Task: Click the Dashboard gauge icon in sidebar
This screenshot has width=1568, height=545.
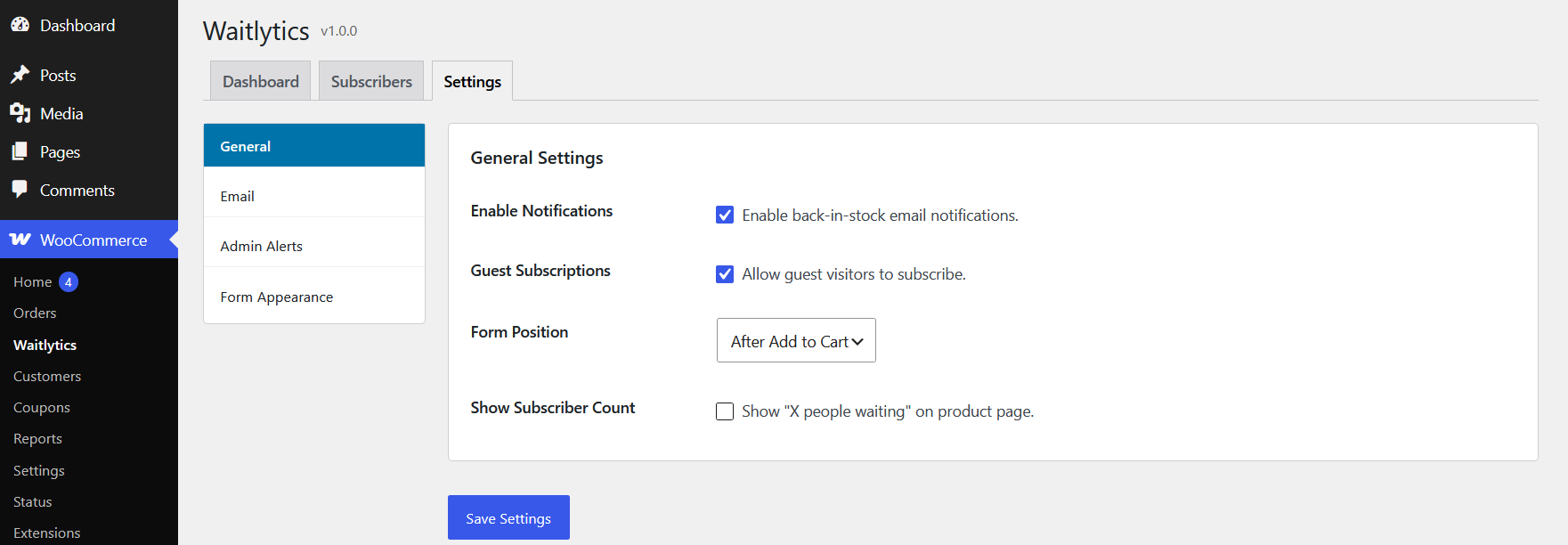Action: (20, 25)
